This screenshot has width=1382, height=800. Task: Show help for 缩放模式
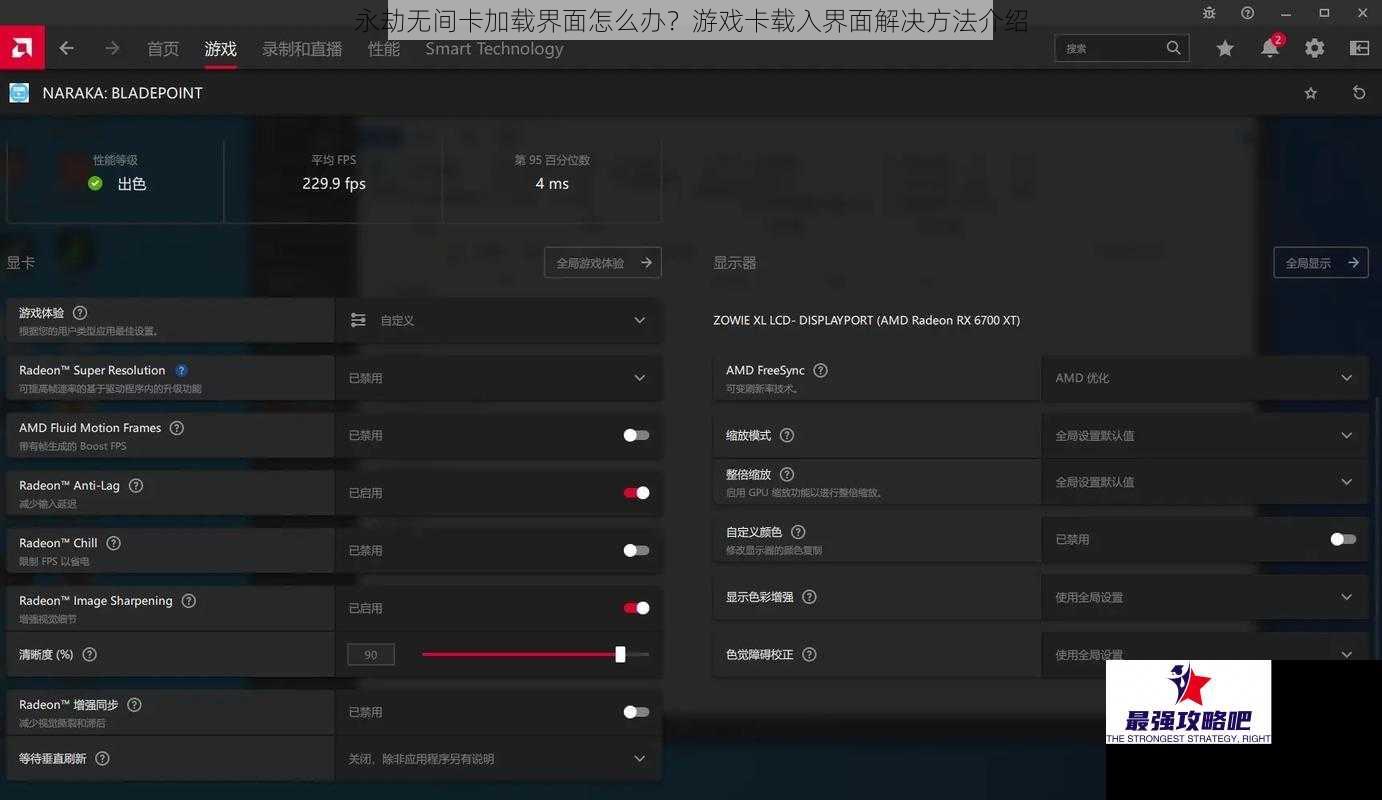[x=787, y=435]
